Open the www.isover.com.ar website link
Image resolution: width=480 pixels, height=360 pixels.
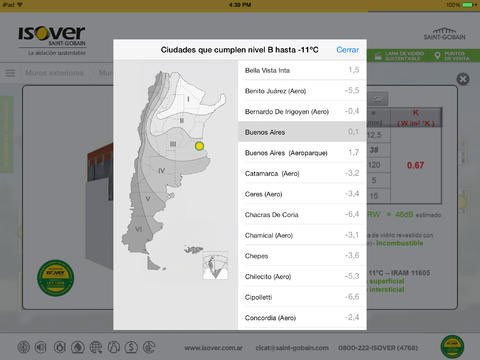(x=213, y=348)
